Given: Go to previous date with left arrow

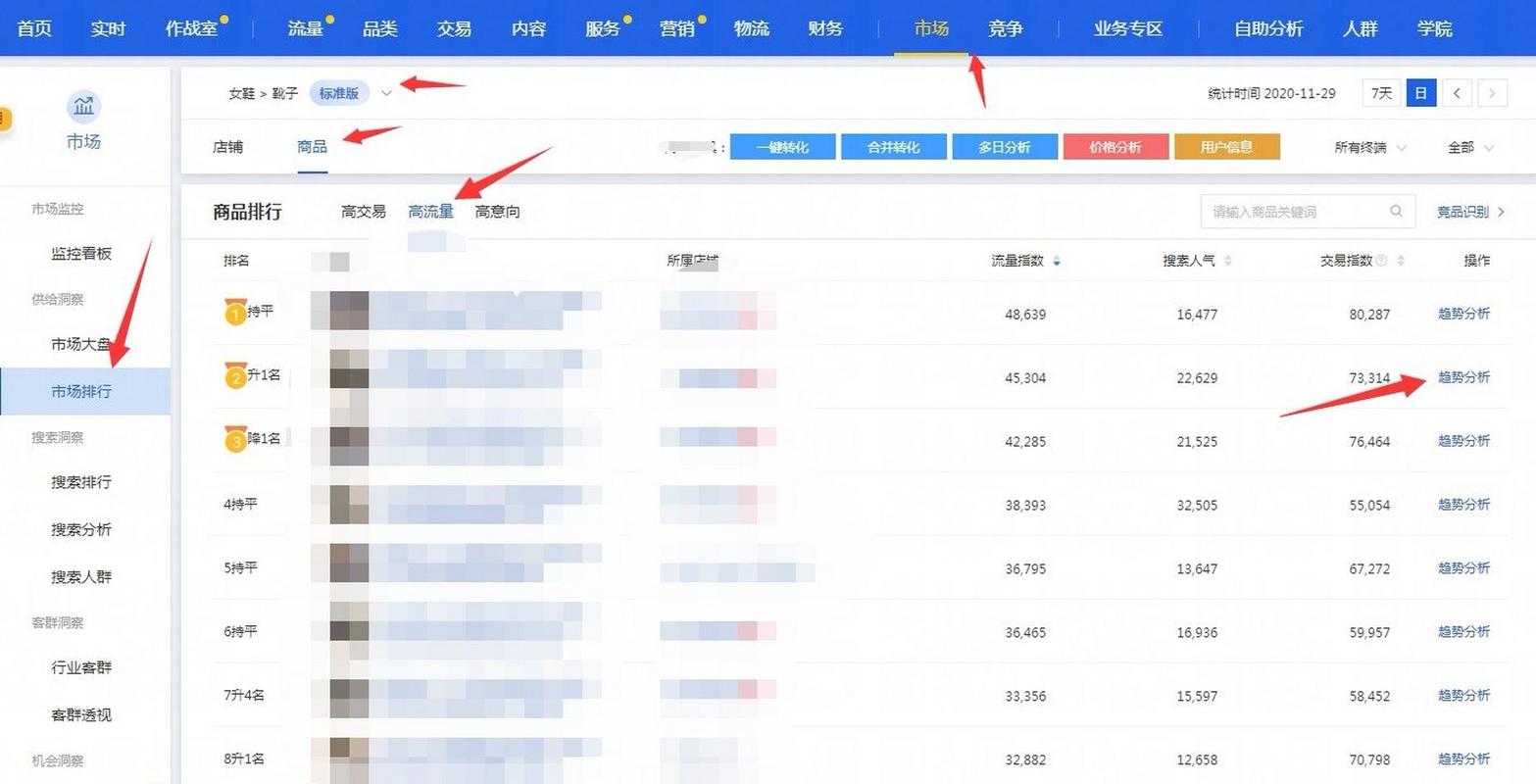Looking at the screenshot, I should point(1457,93).
